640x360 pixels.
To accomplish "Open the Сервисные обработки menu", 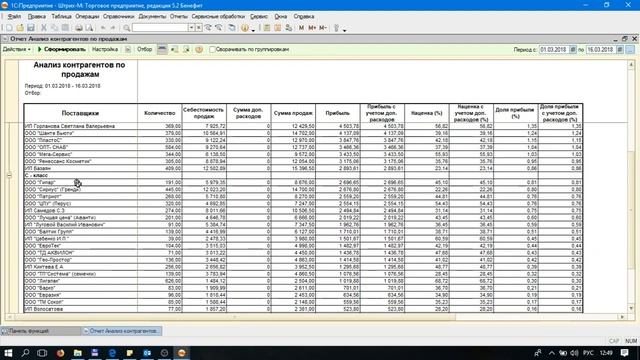I will pyautogui.click(x=218, y=16).
